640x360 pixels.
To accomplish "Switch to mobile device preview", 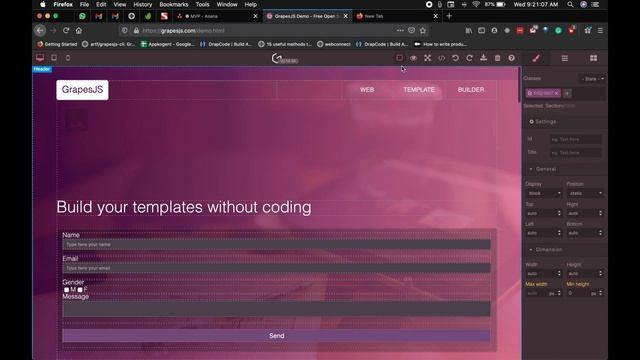I will click(x=68, y=58).
